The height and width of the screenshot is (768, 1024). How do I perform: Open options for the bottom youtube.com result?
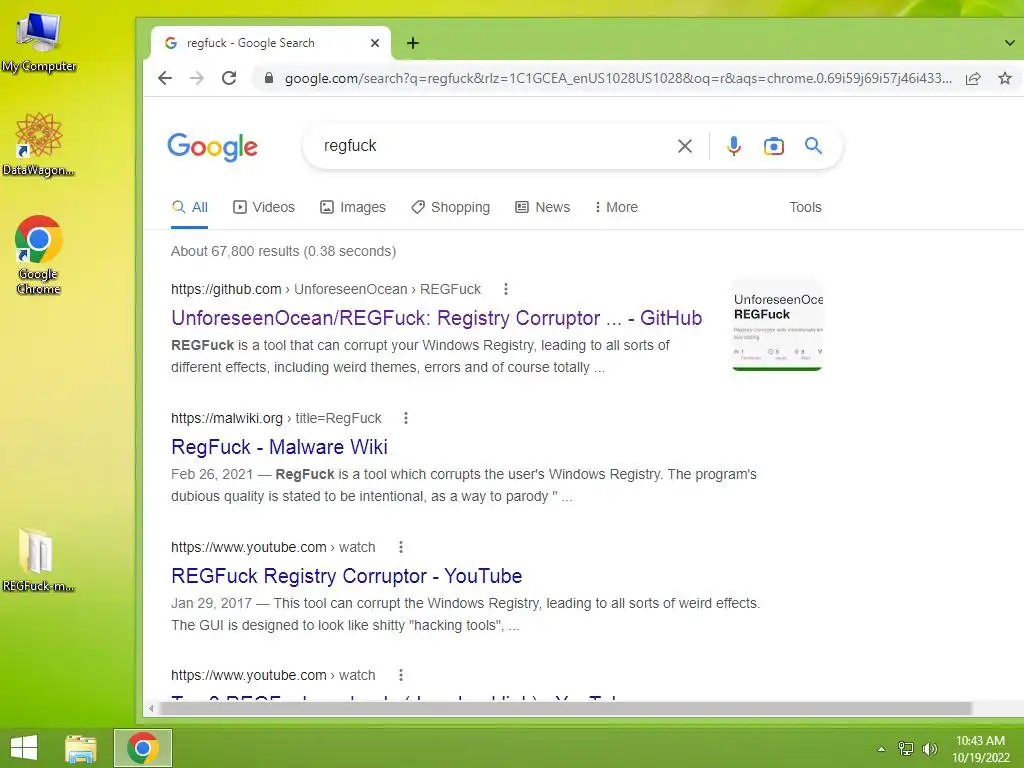pyautogui.click(x=401, y=675)
